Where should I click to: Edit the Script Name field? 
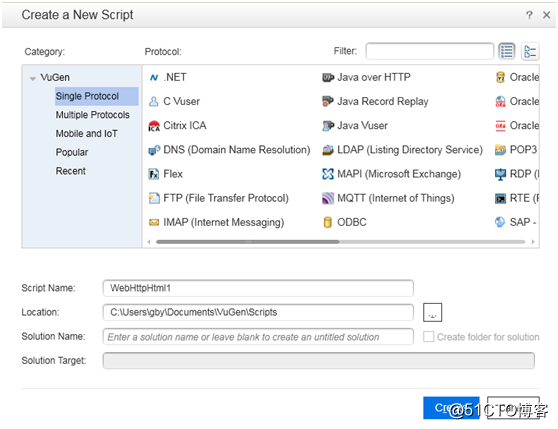coord(258,288)
